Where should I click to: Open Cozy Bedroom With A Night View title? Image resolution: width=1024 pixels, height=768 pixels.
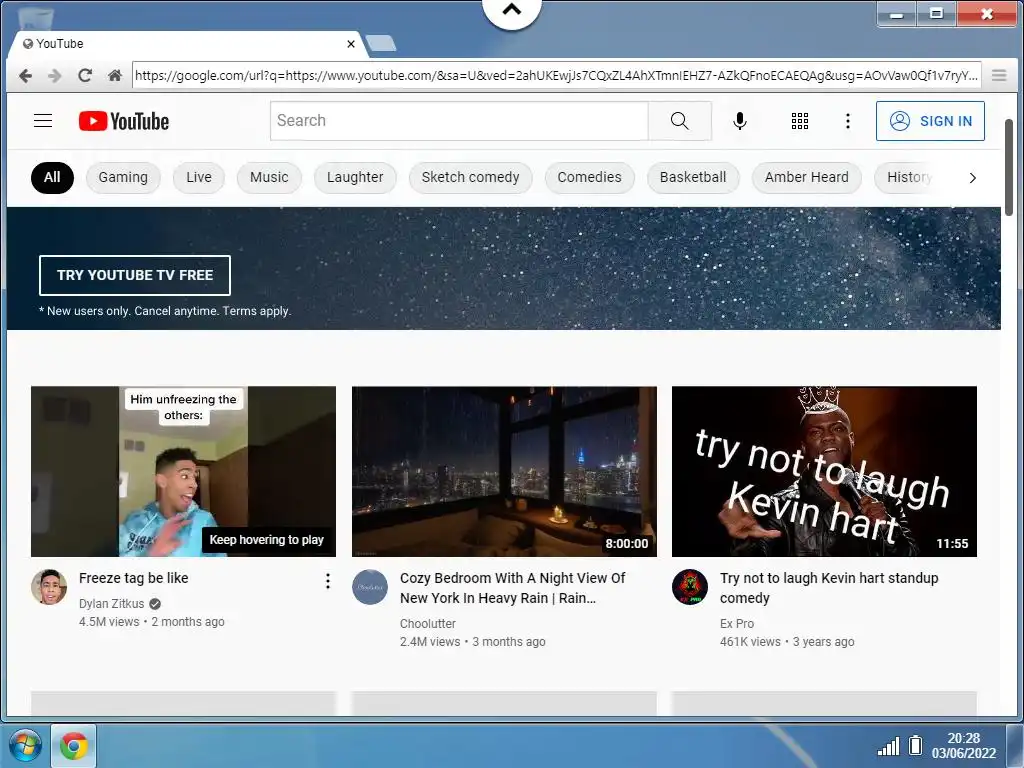[513, 588]
